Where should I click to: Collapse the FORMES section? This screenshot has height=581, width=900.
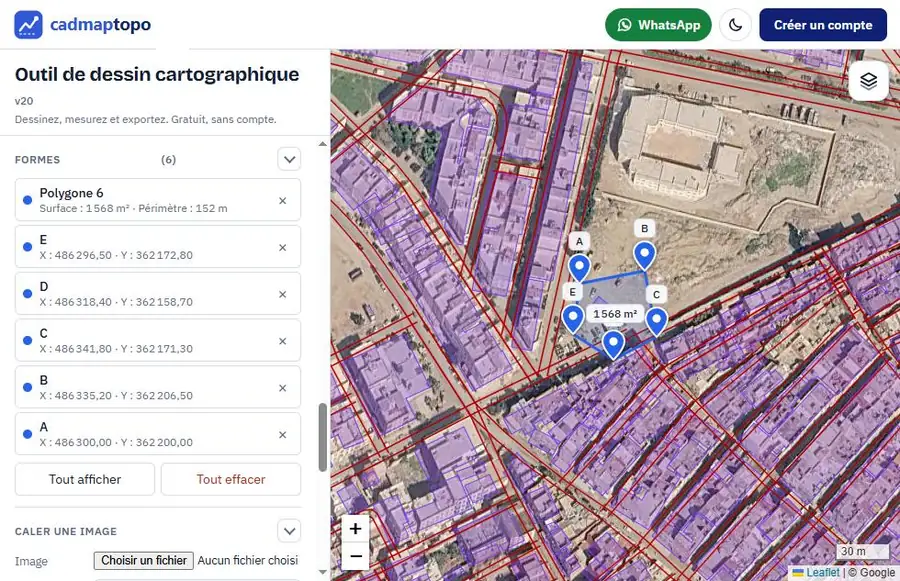pyautogui.click(x=289, y=159)
